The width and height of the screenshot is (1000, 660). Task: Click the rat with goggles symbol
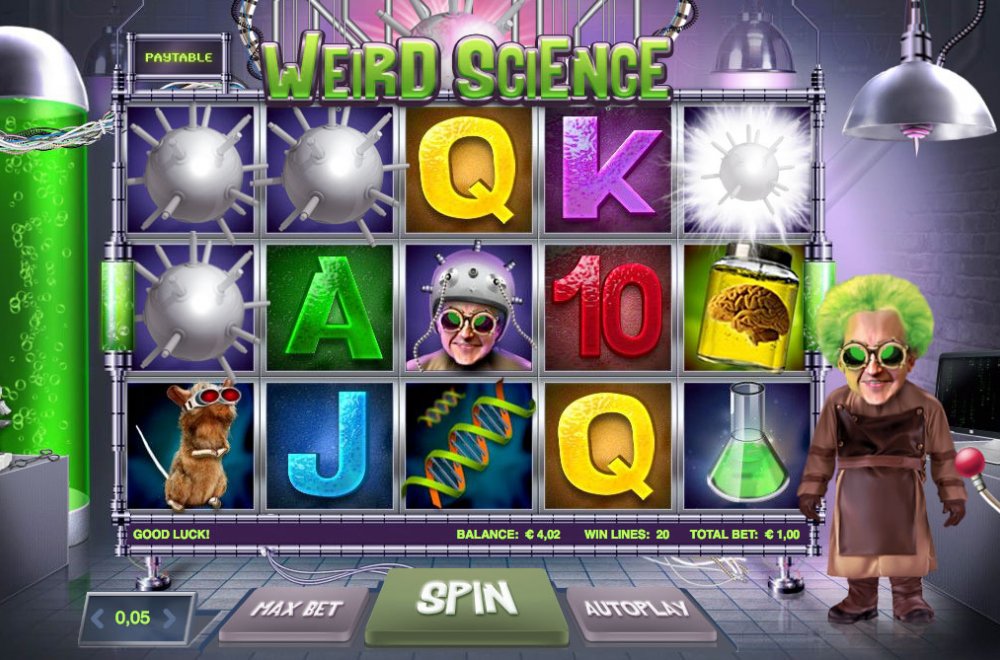pos(191,444)
